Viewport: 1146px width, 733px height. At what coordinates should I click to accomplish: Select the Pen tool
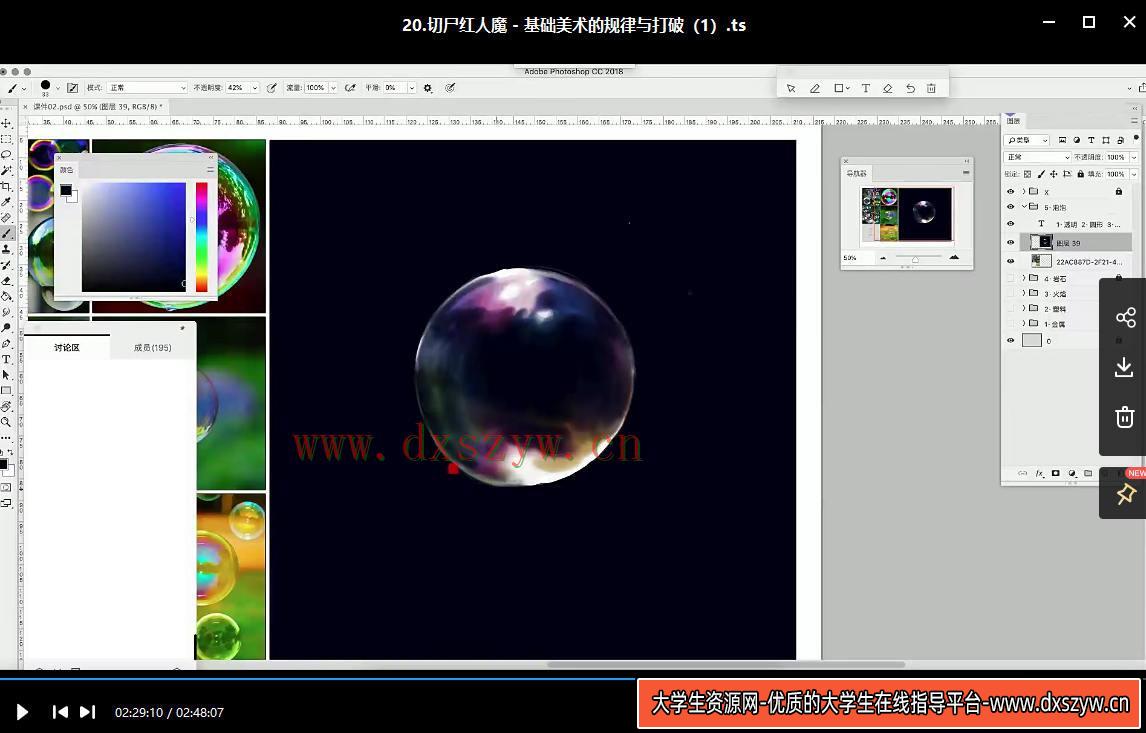[7, 343]
